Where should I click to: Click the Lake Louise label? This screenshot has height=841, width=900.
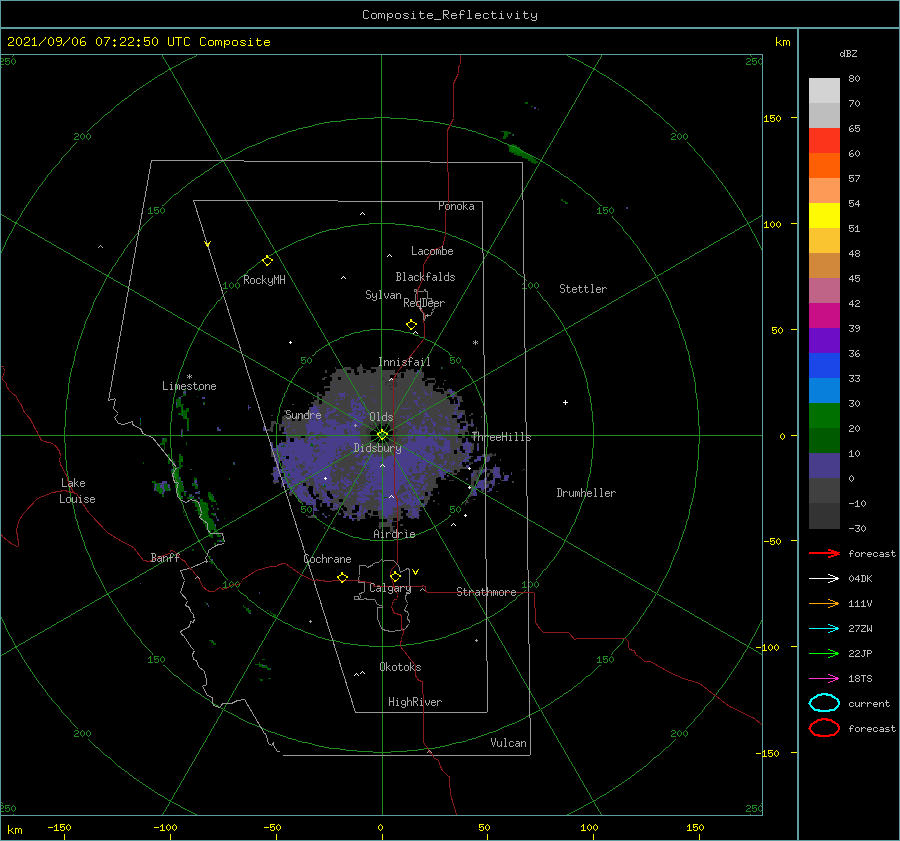point(77,491)
